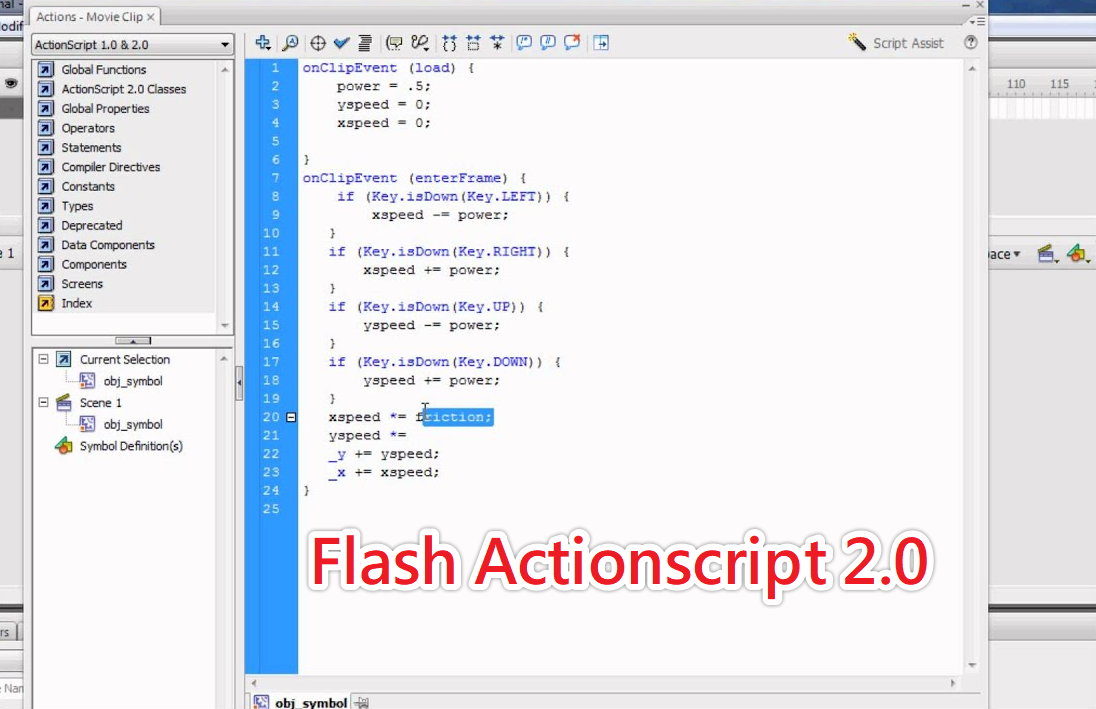Click the Scene 1 label in navigator

tap(100, 403)
